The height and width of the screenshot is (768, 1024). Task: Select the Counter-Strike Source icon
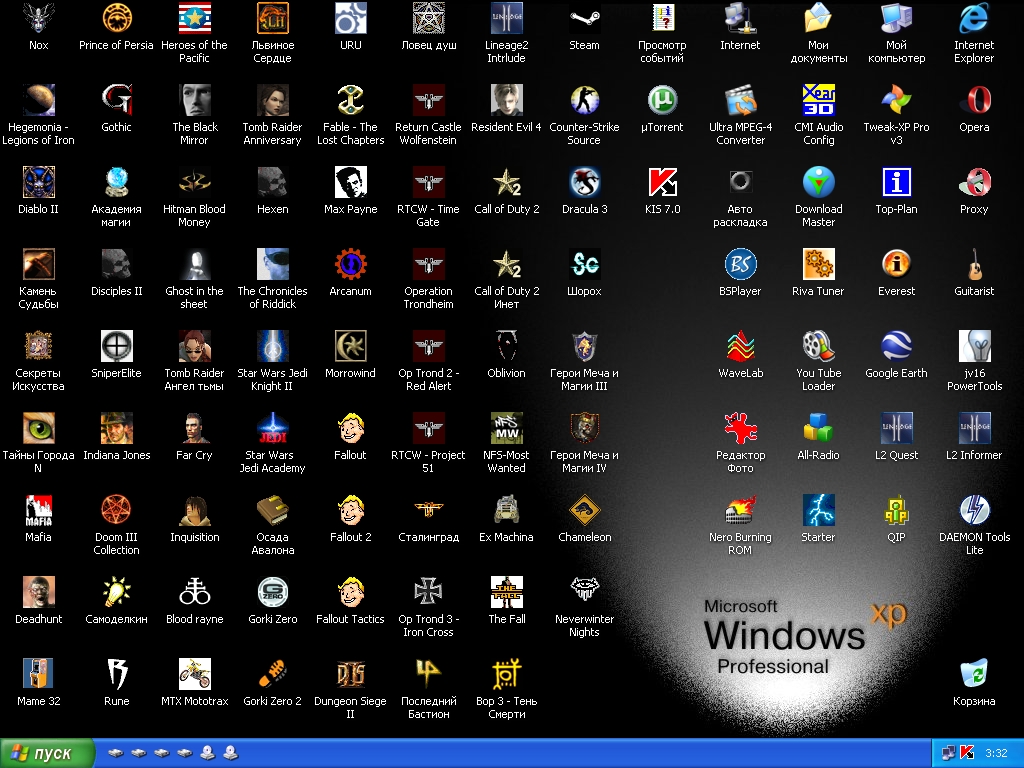(584, 100)
